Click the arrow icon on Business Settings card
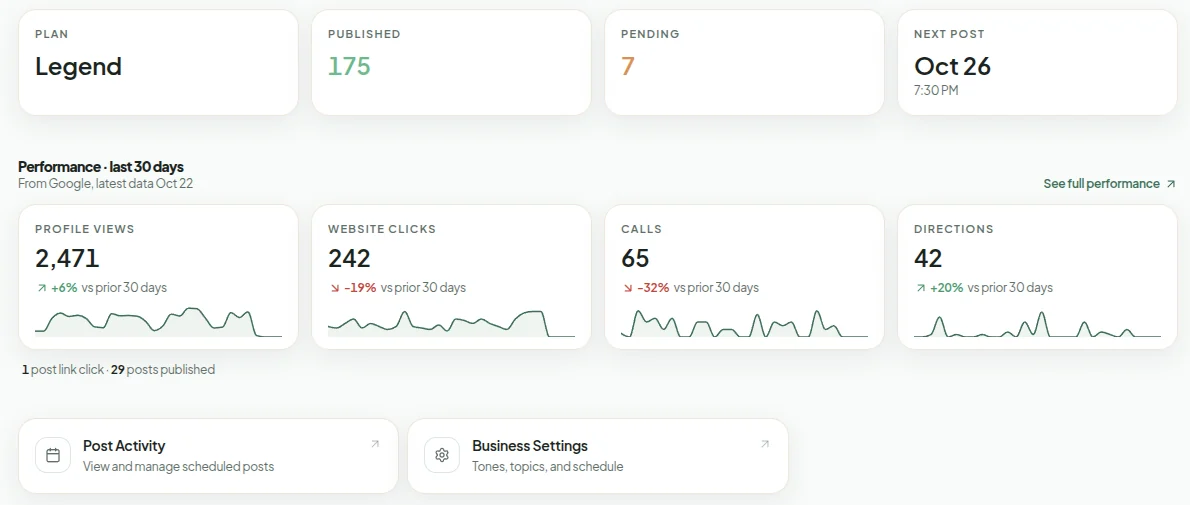The image size is (1190, 505). coord(764,444)
